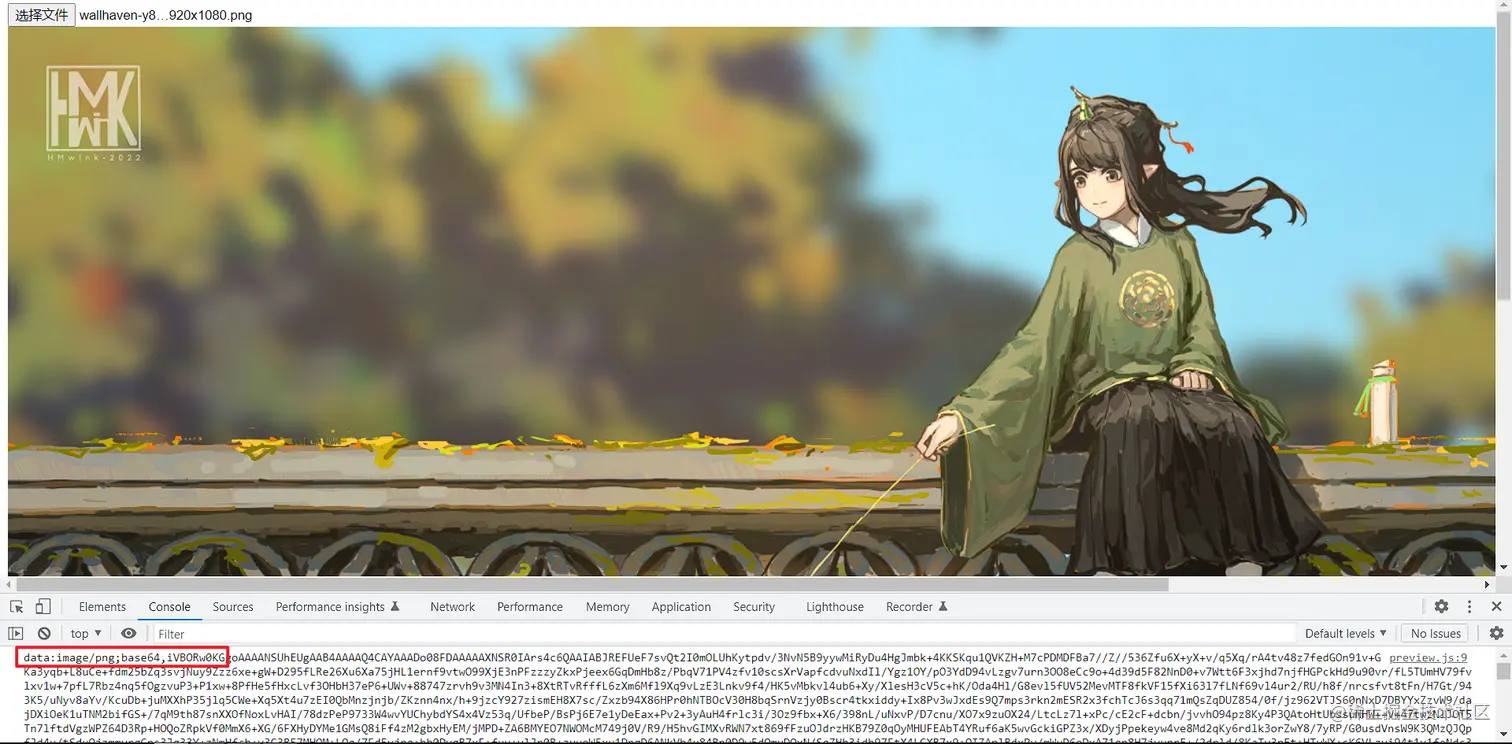Image resolution: width=1512 pixels, height=744 pixels.
Task: Open the Recorder tab
Action: 916,607
